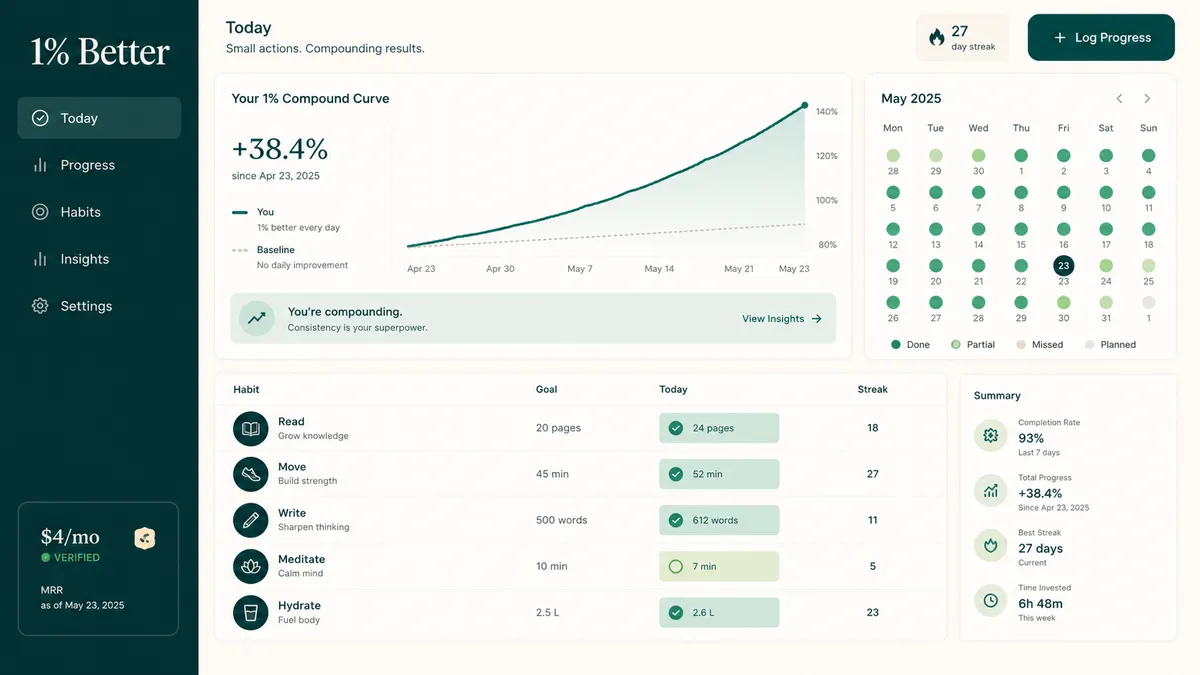Click the 20 pages goal cell
The height and width of the screenshot is (675, 1200).
558,428
